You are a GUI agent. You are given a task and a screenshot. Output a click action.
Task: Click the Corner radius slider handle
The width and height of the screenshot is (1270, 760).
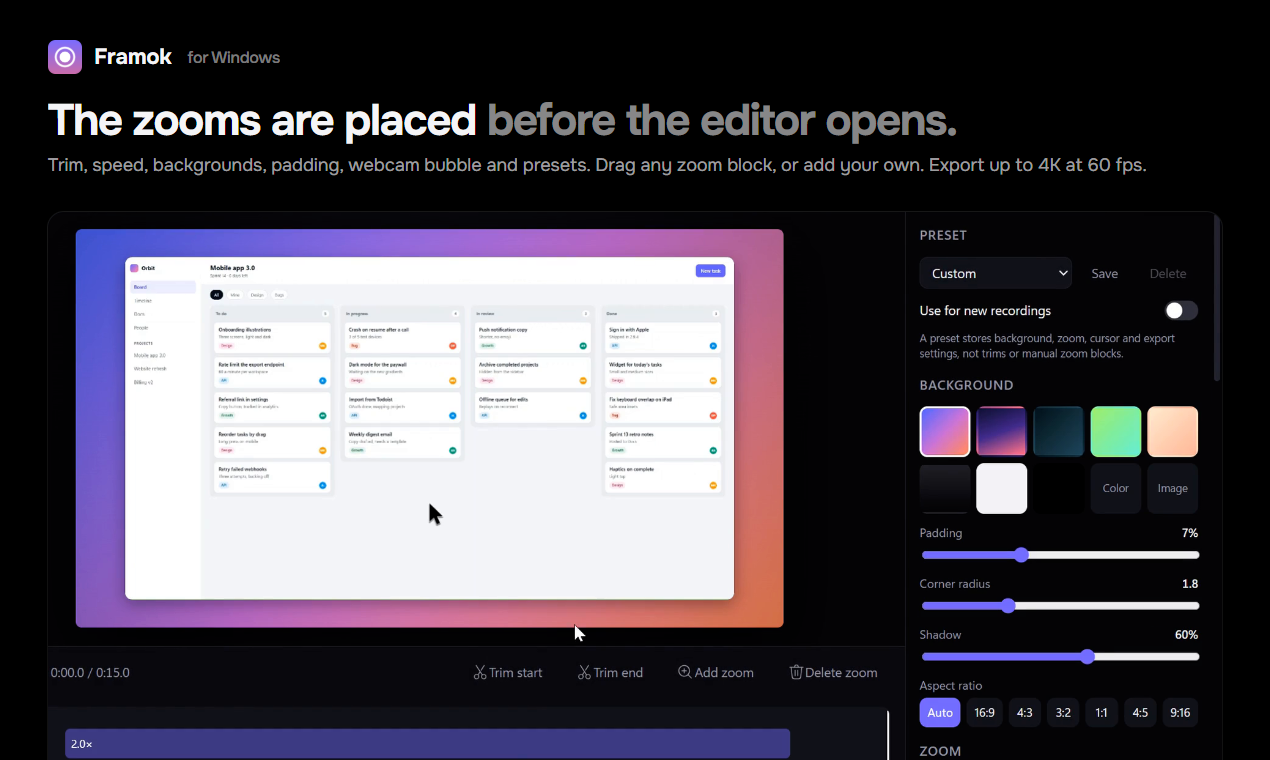(1008, 605)
